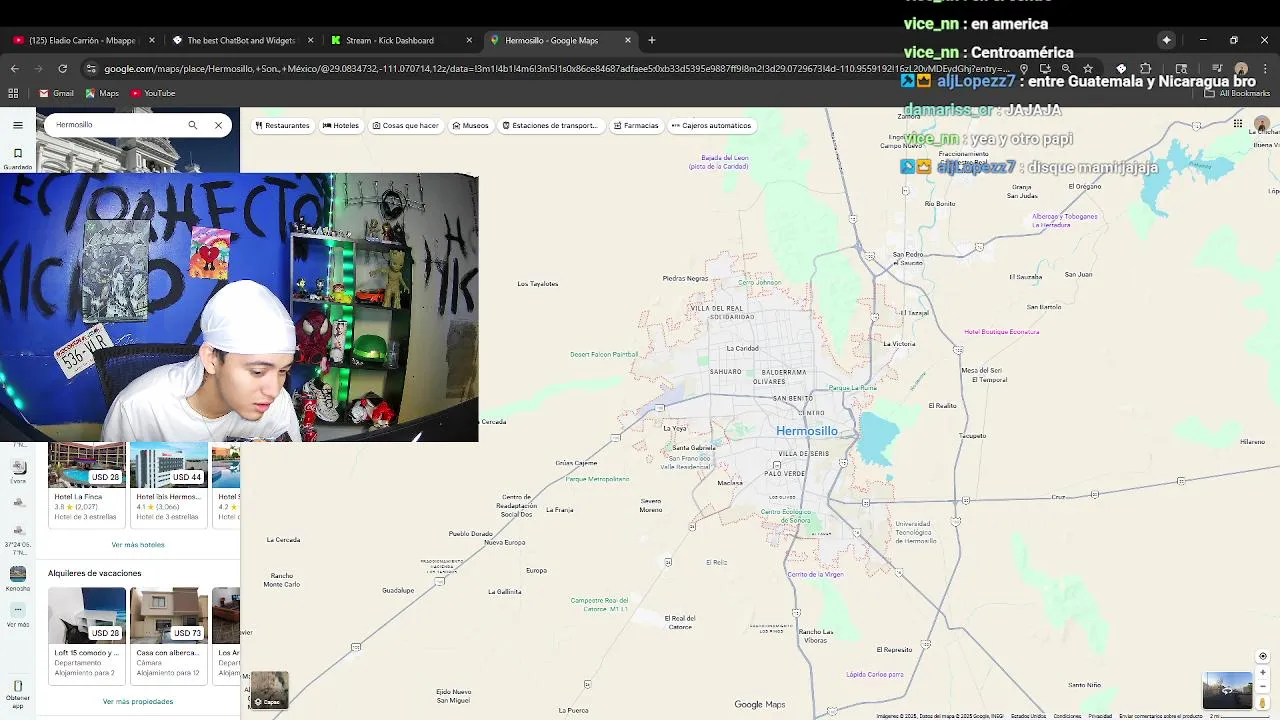Viewport: 1280px width, 720px height.
Task: Open the Loft 15 cómodo rental card
Action: 87,636
